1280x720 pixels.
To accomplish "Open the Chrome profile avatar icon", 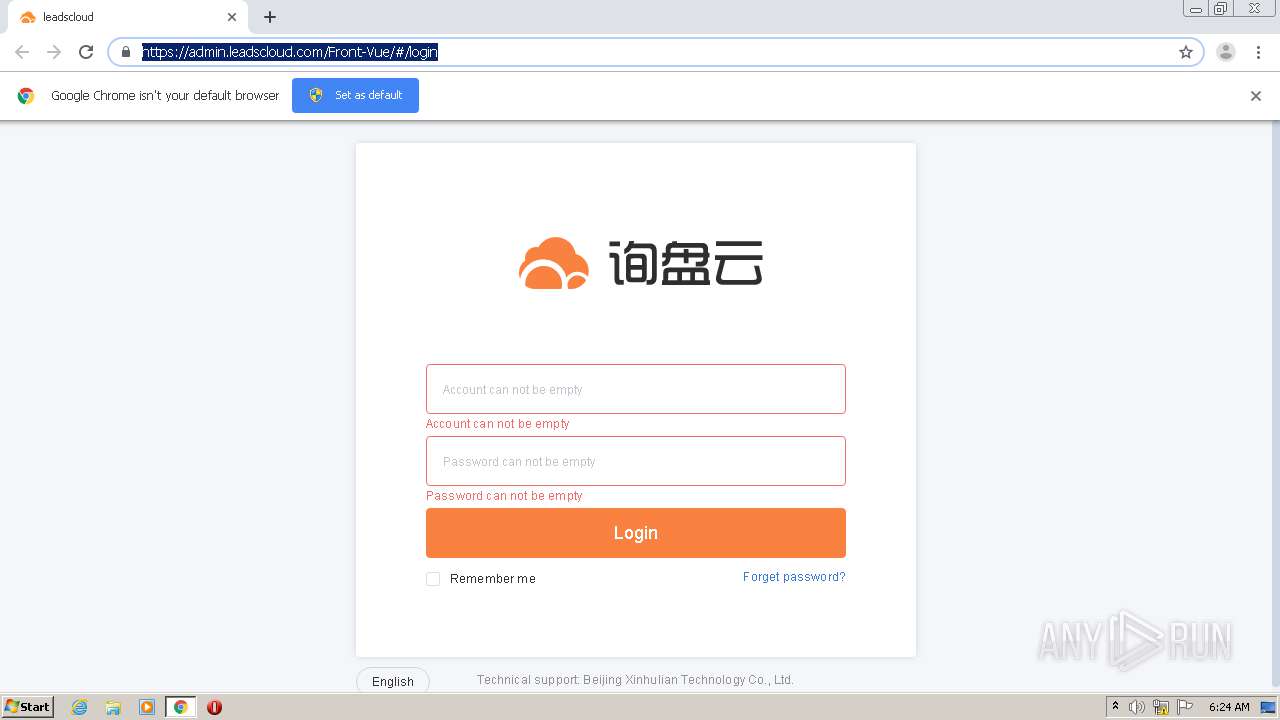I will click(x=1226, y=52).
